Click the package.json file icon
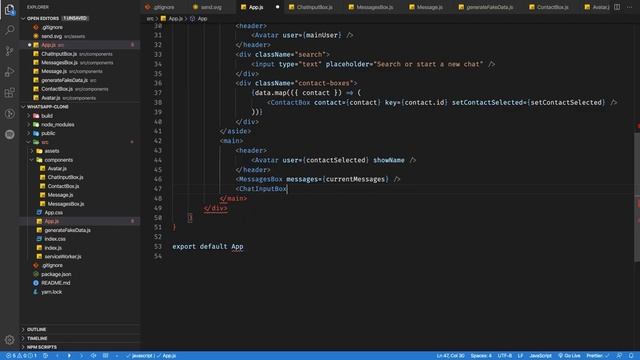640x360 pixels. [36, 274]
